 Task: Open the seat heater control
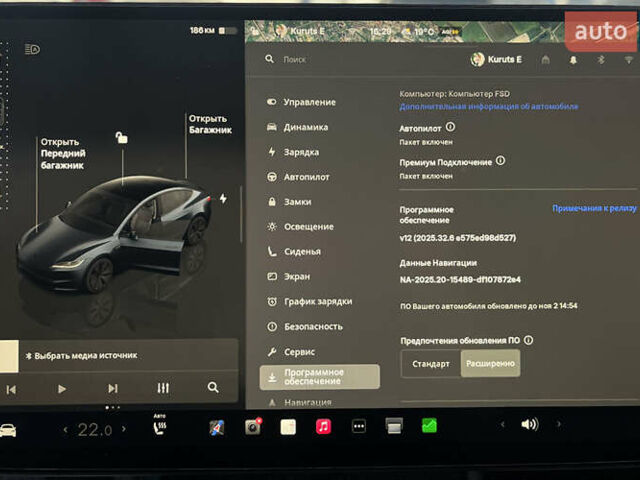pos(159,428)
